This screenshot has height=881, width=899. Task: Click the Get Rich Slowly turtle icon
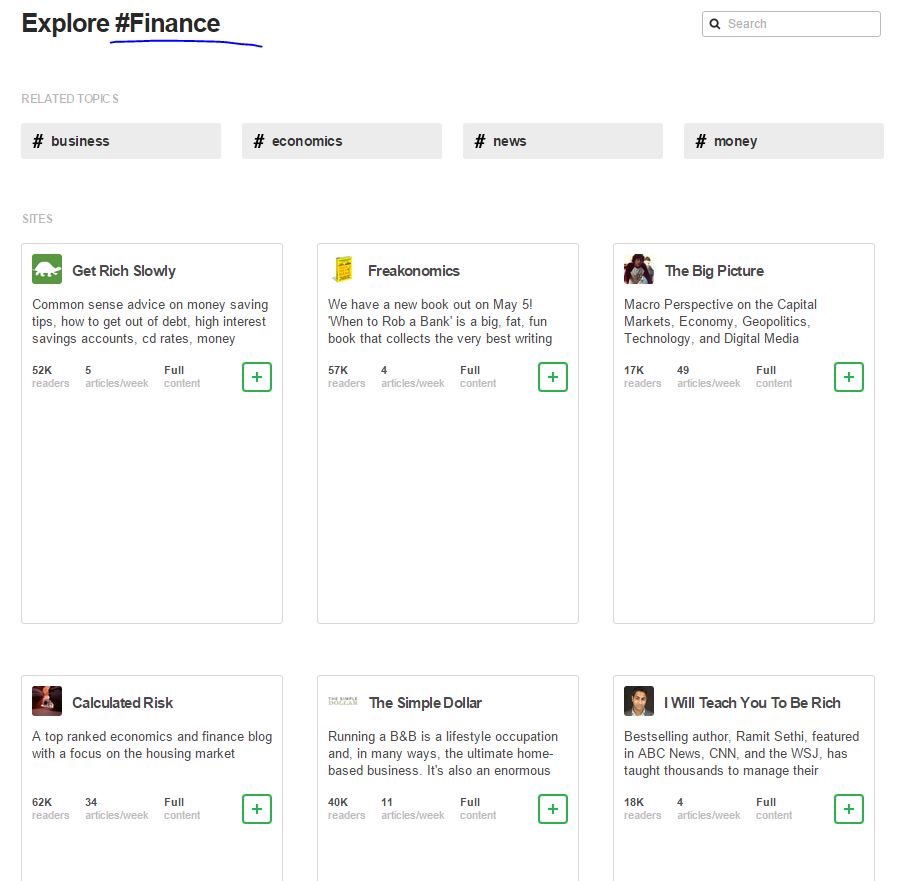tap(47, 270)
